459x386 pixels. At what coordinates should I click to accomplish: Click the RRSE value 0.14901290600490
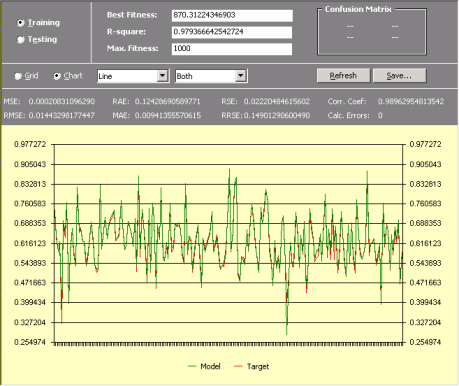coord(277,115)
